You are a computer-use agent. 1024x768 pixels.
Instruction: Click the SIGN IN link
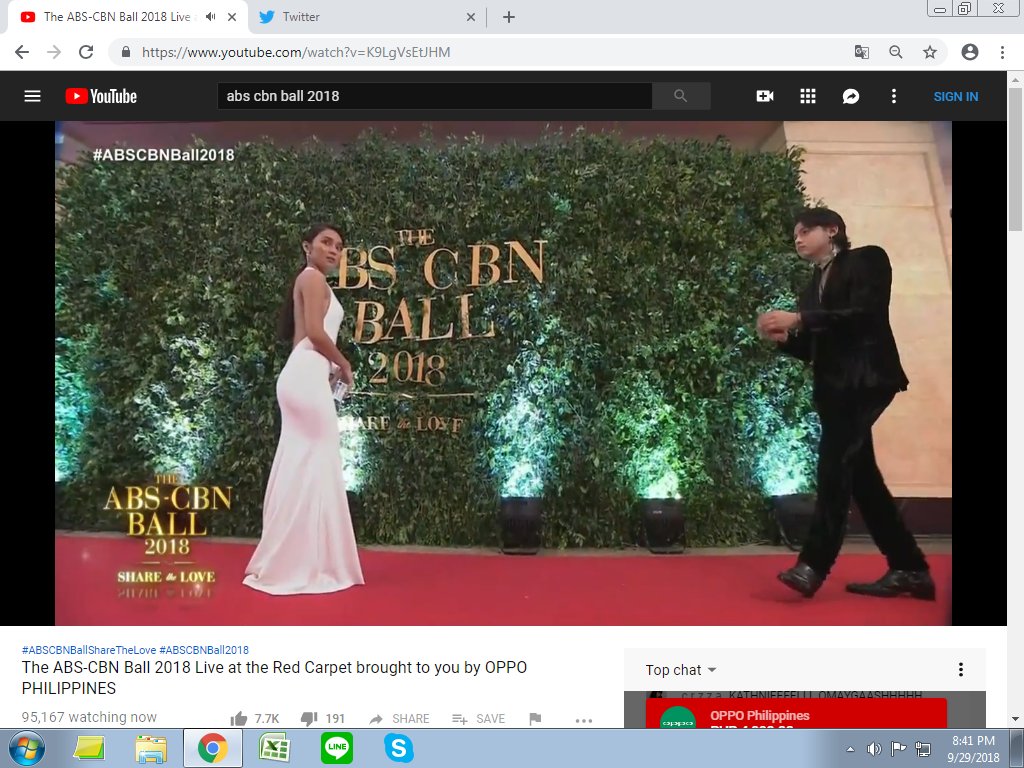[x=955, y=97]
